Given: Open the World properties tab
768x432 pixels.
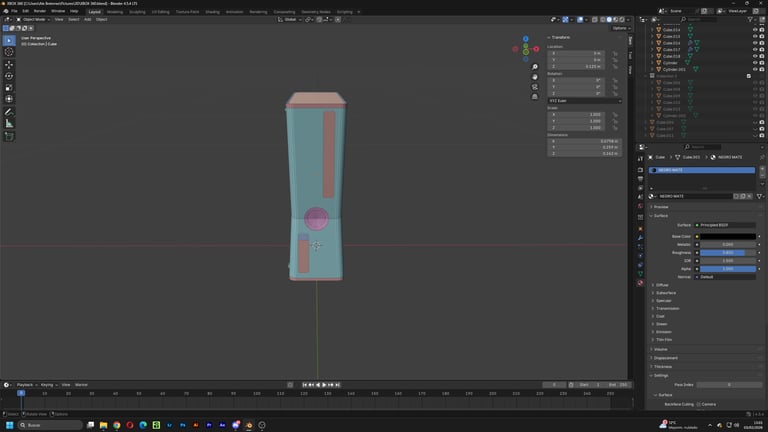Looking at the screenshot, I should pos(640,206).
